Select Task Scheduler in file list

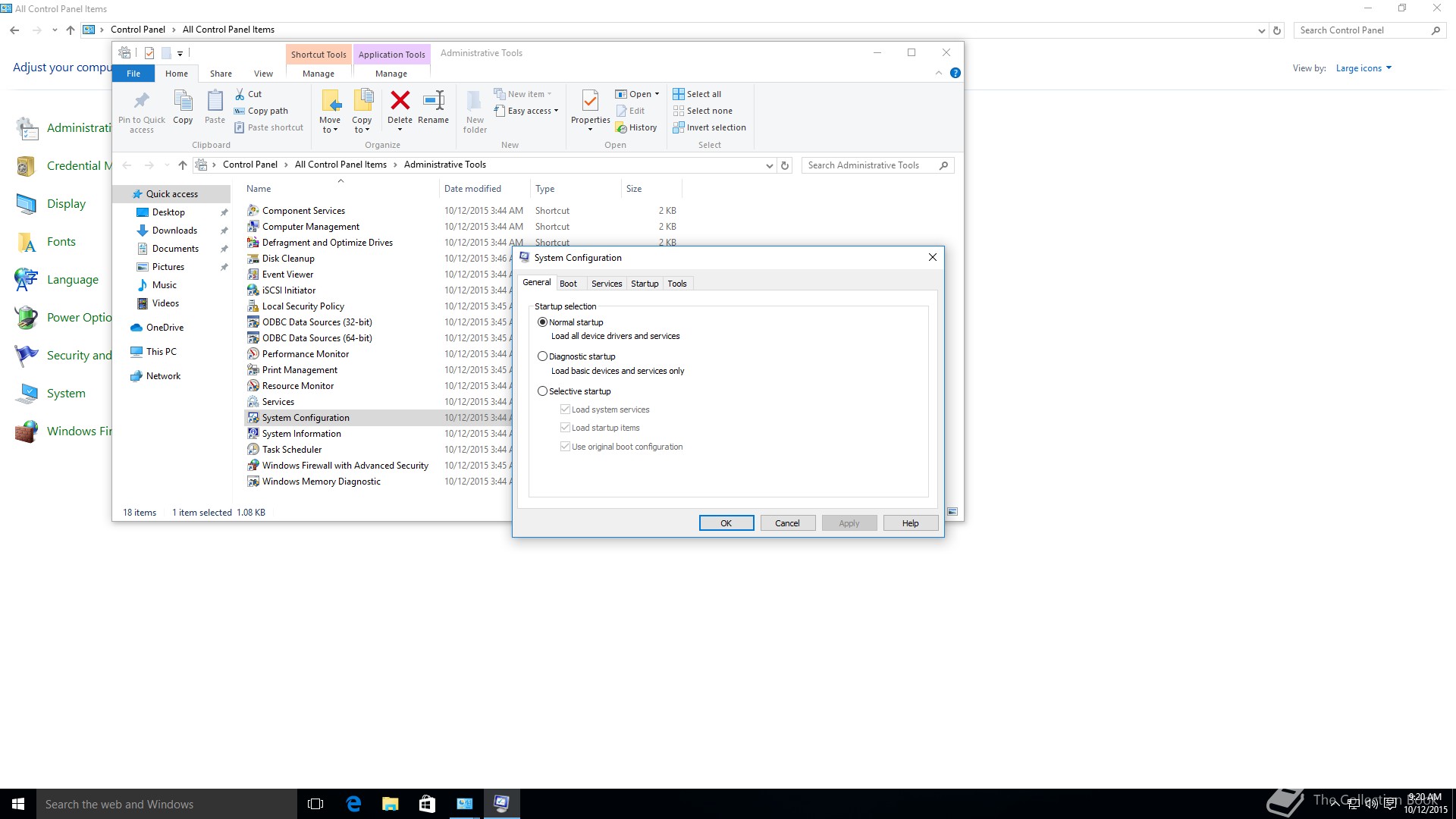[292, 450]
